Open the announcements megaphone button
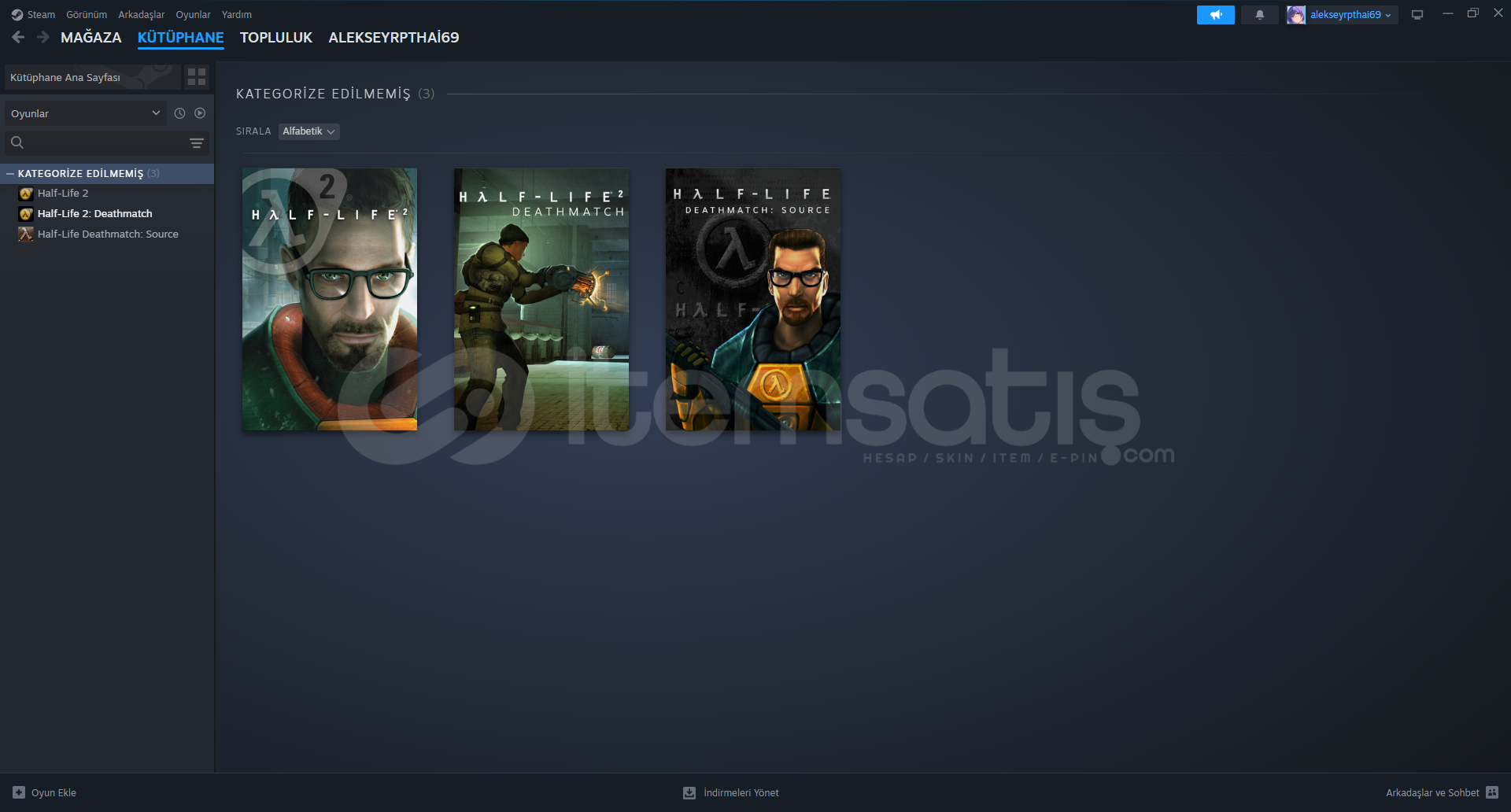 click(1215, 15)
